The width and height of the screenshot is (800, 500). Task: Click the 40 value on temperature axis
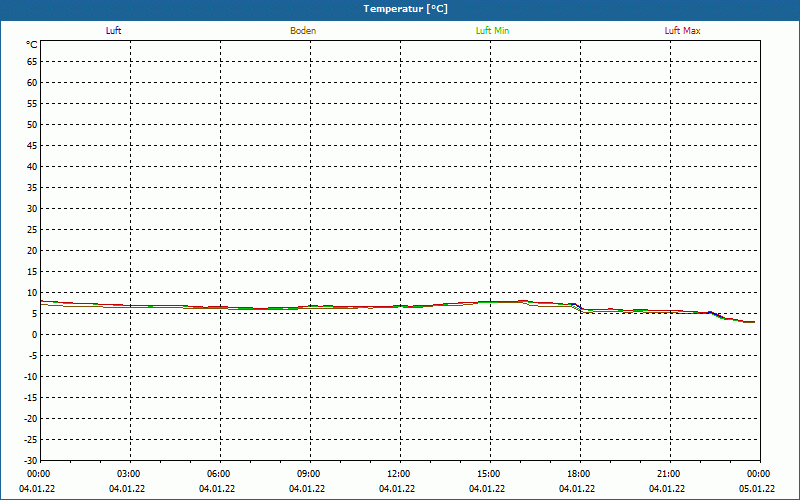coord(32,167)
